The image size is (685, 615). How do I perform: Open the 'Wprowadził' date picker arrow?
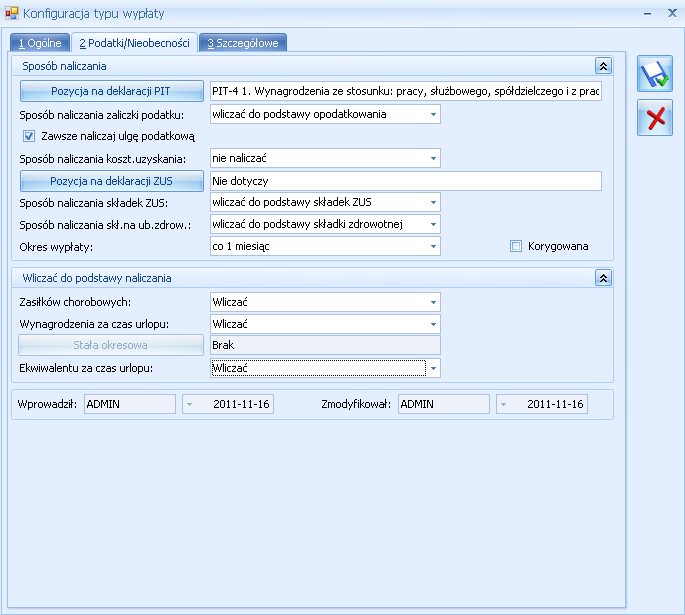(x=190, y=404)
